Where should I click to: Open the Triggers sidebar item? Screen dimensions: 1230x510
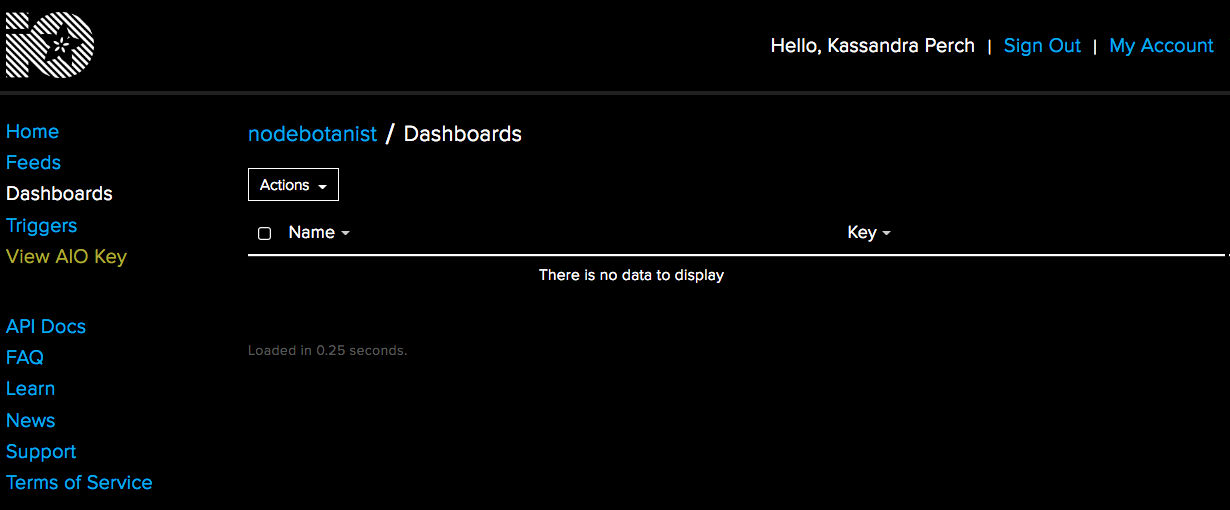click(x=41, y=226)
